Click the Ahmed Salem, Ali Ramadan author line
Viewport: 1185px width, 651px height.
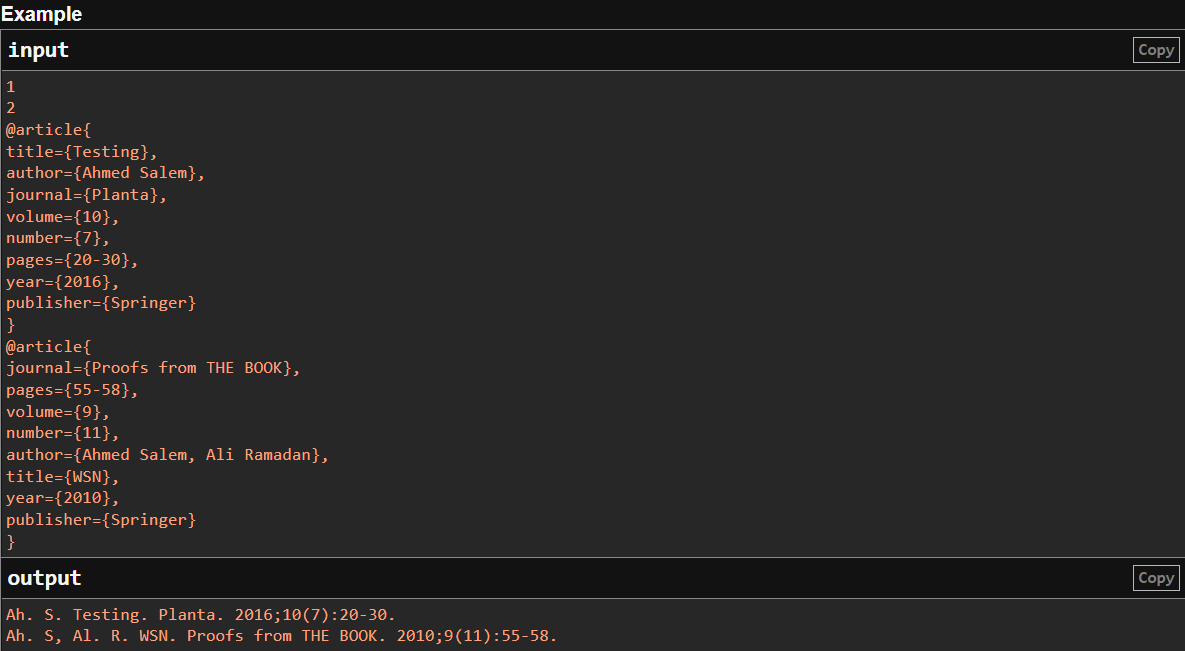pyautogui.click(x=167, y=455)
